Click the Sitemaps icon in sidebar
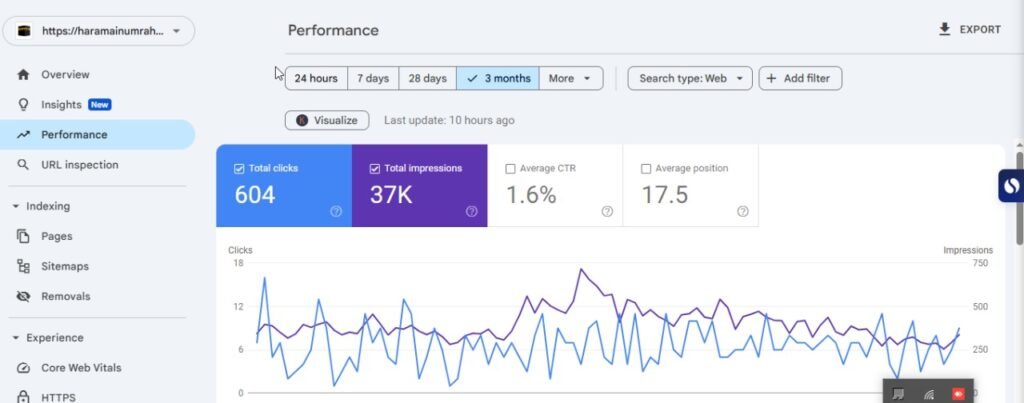1024x403 pixels. coord(23,267)
